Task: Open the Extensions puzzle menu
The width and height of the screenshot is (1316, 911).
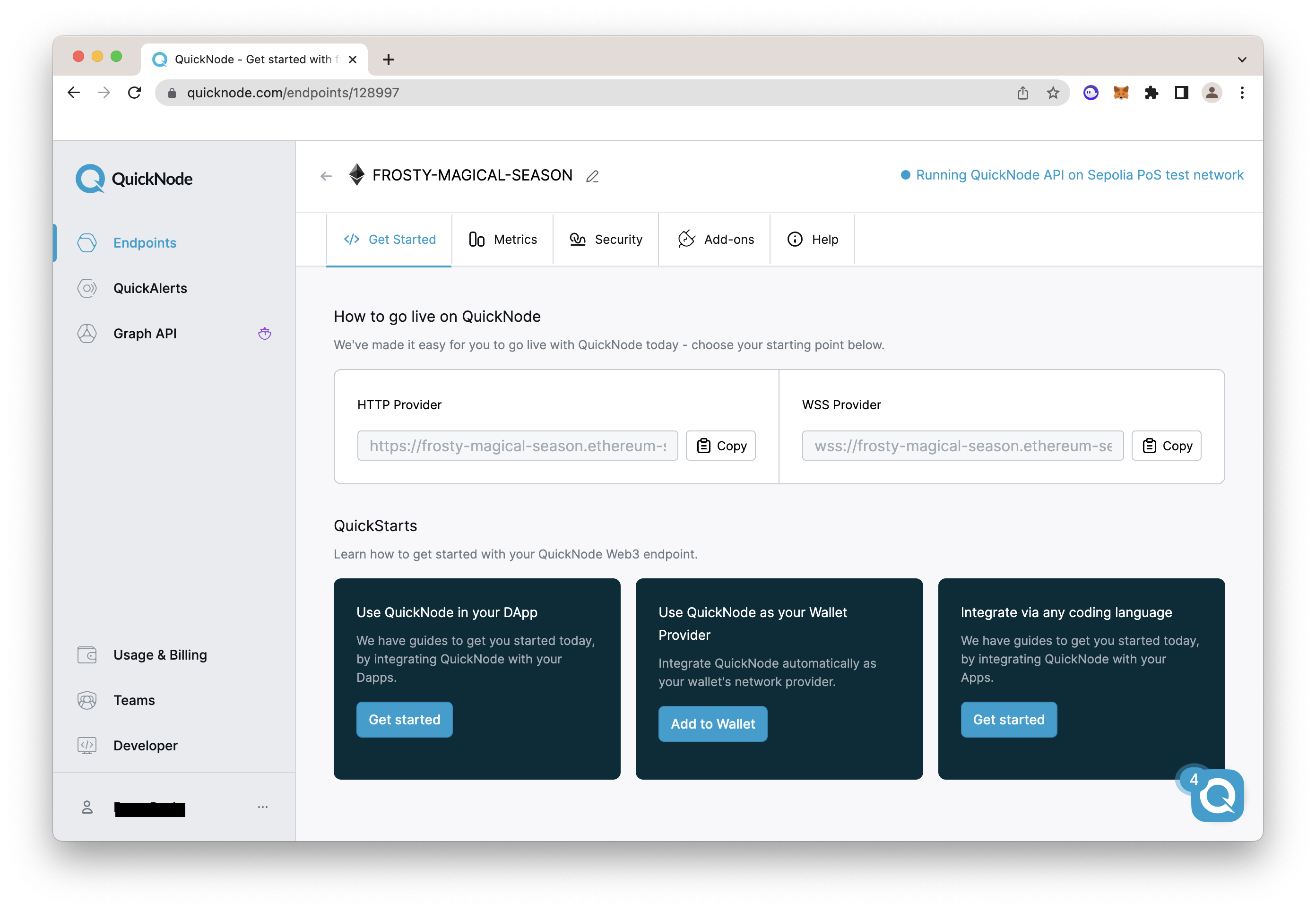Action: 1151,93
